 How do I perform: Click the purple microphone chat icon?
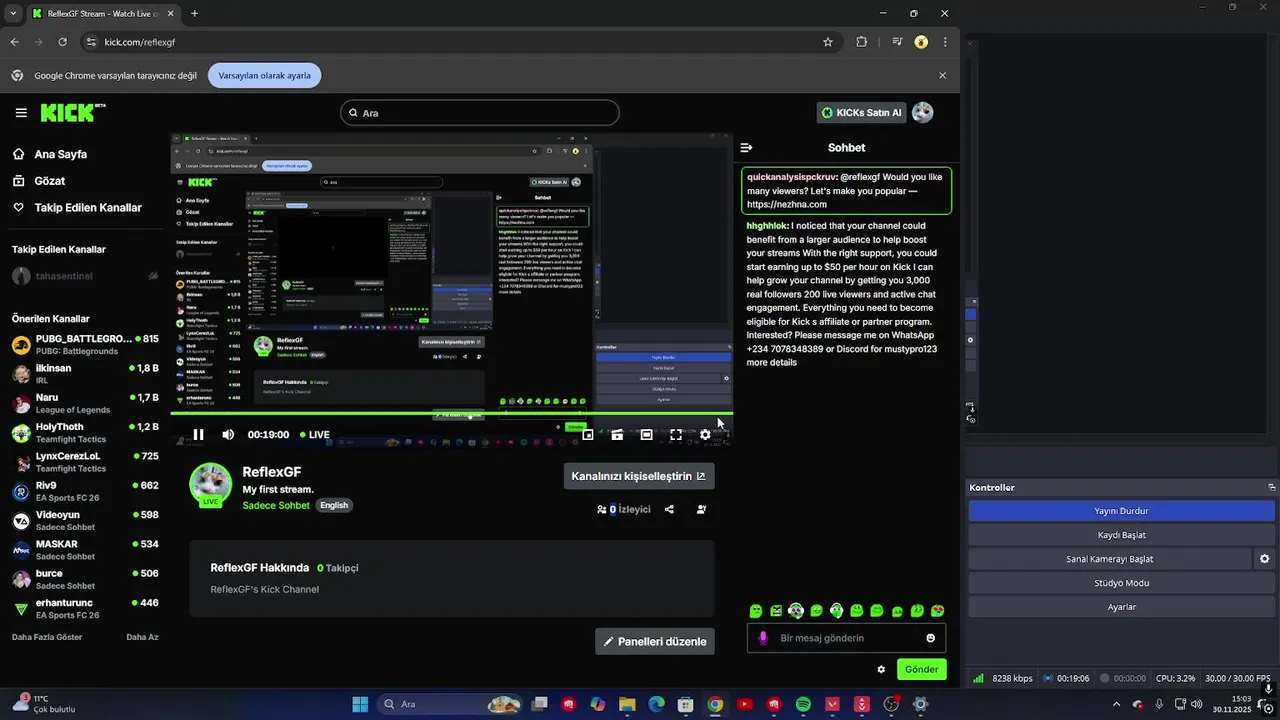coord(763,638)
